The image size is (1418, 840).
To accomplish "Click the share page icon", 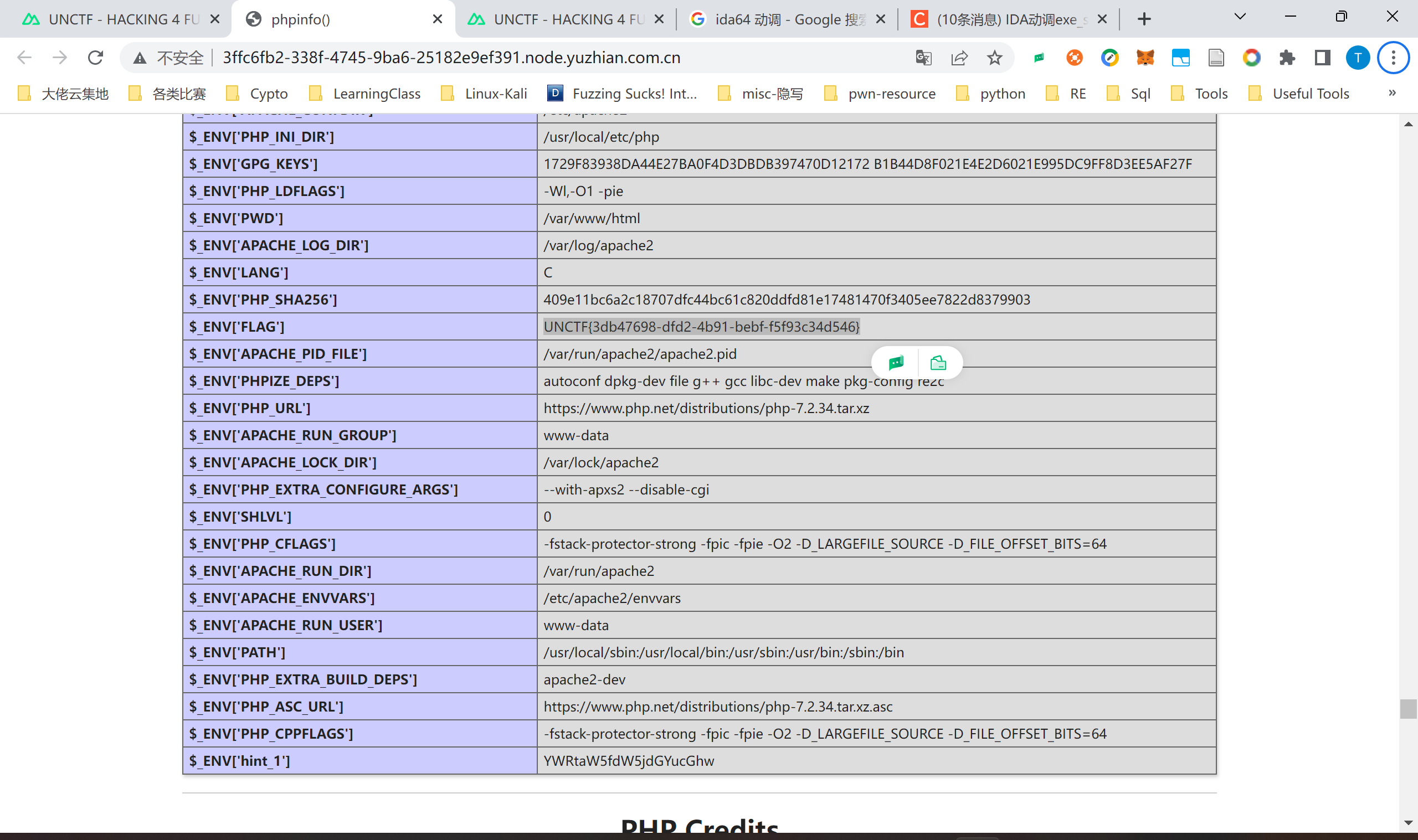I will click(x=959, y=58).
